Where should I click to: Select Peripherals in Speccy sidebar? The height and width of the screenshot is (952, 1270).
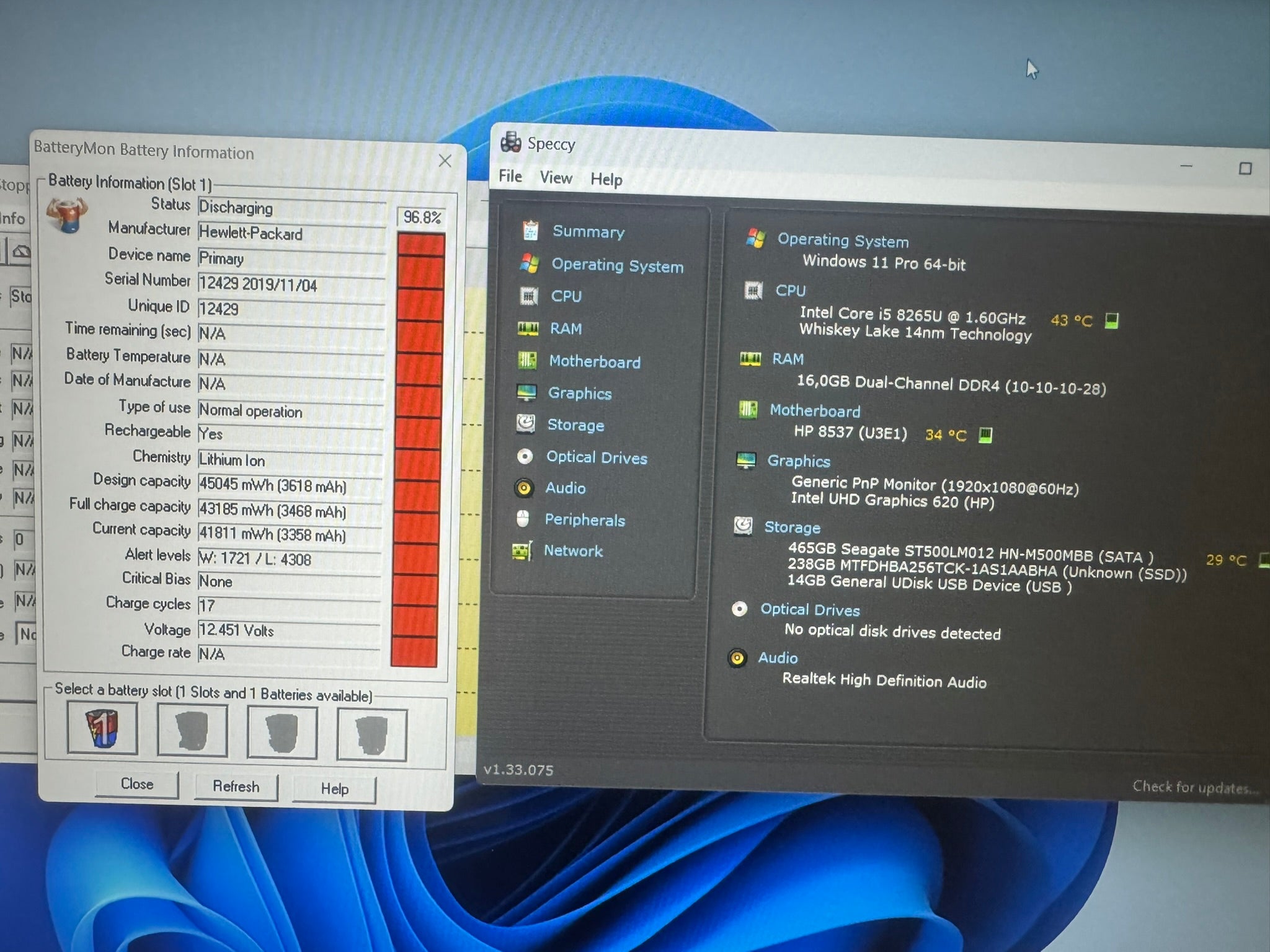click(585, 520)
